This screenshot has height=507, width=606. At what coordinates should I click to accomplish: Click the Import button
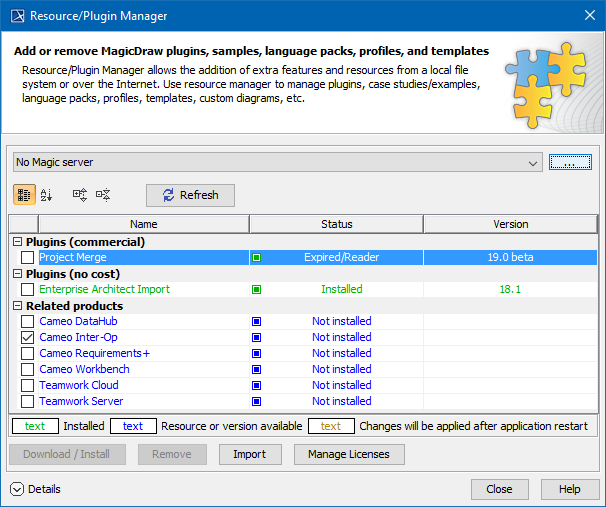(x=250, y=454)
